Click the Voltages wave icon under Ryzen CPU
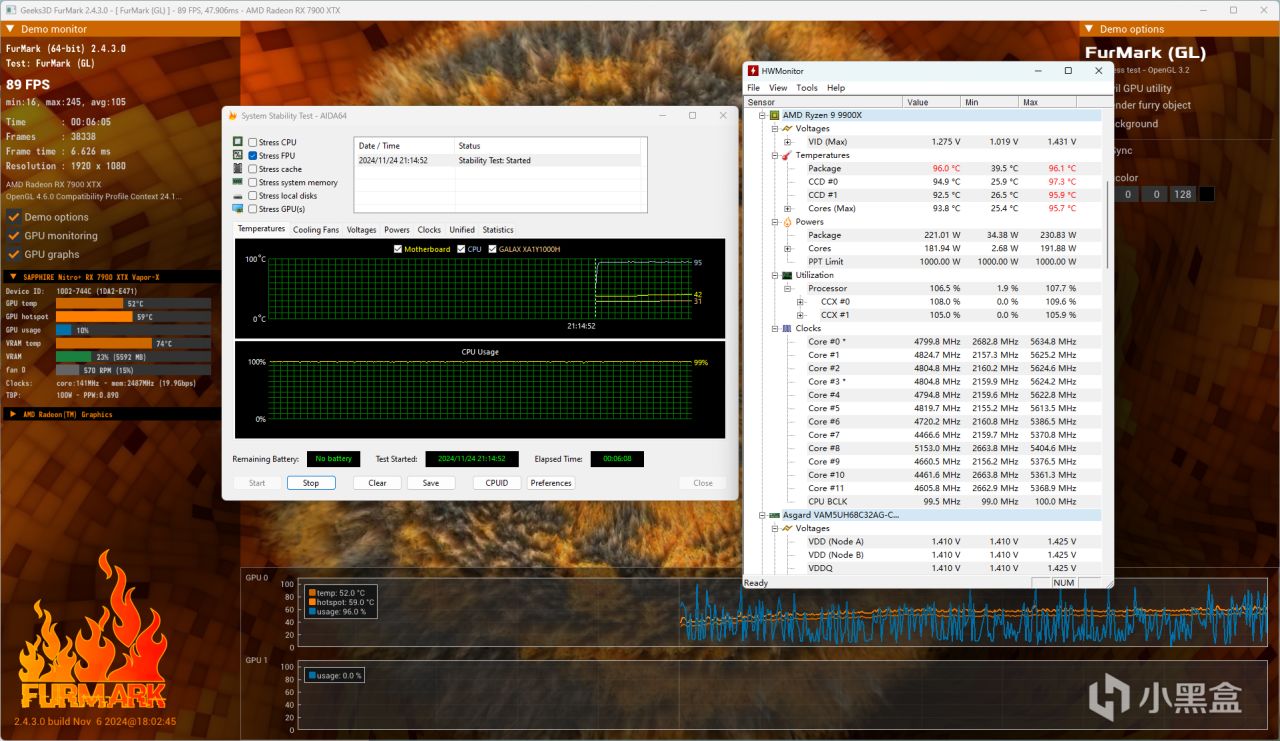Screen dimensions: 1280x741 [x=787, y=128]
